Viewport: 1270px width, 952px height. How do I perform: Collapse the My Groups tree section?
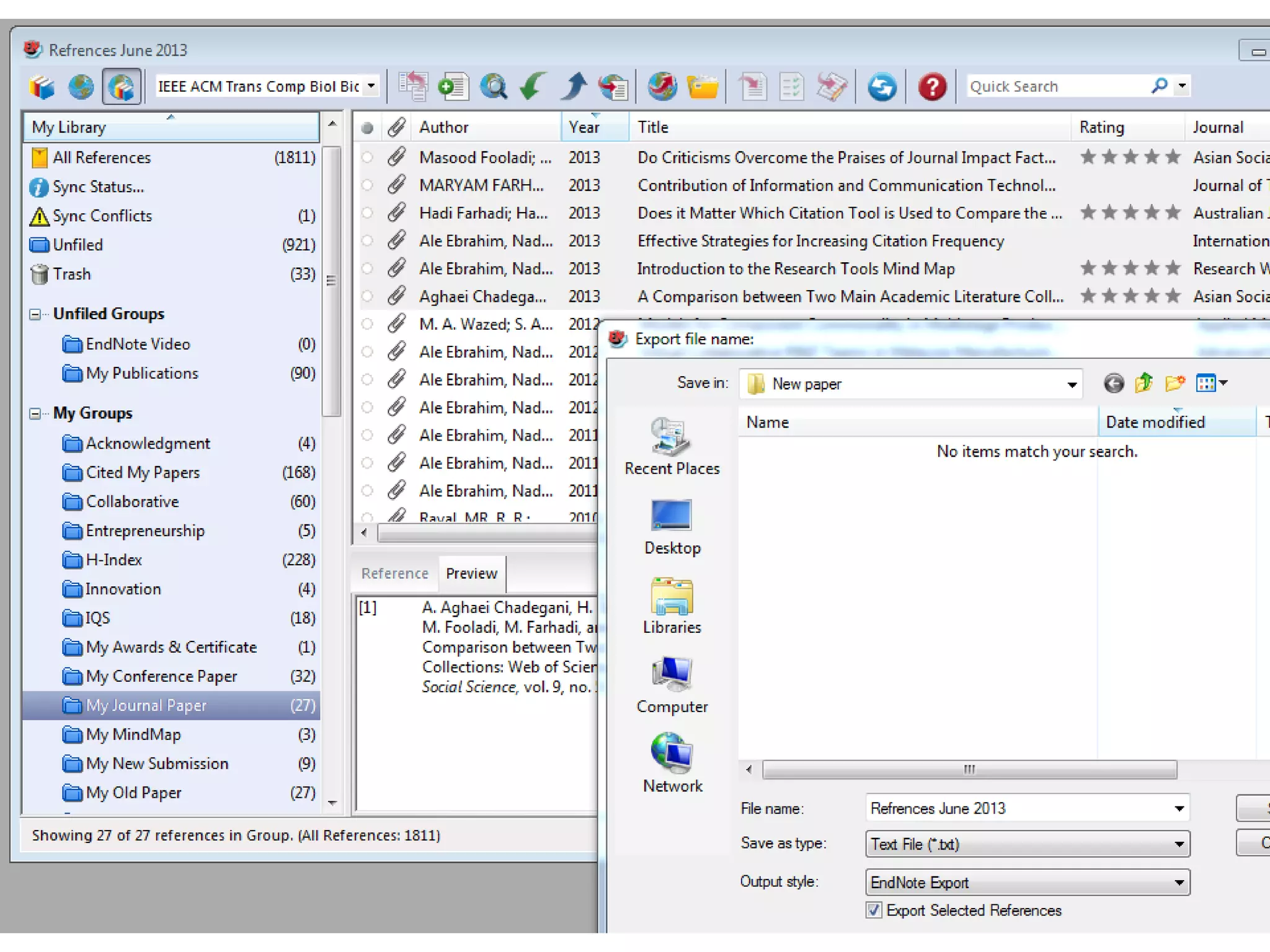[x=35, y=413]
